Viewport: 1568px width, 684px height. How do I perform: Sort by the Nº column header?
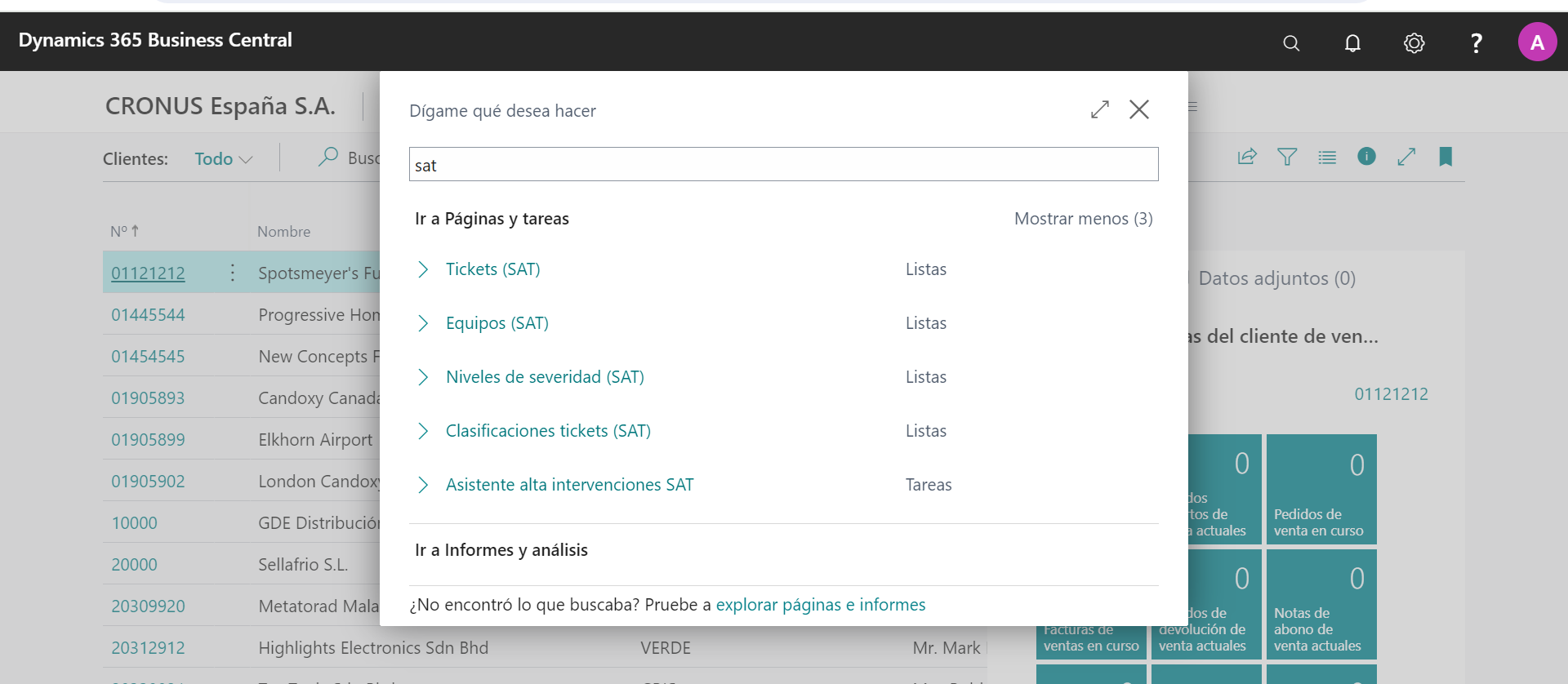click(x=125, y=231)
